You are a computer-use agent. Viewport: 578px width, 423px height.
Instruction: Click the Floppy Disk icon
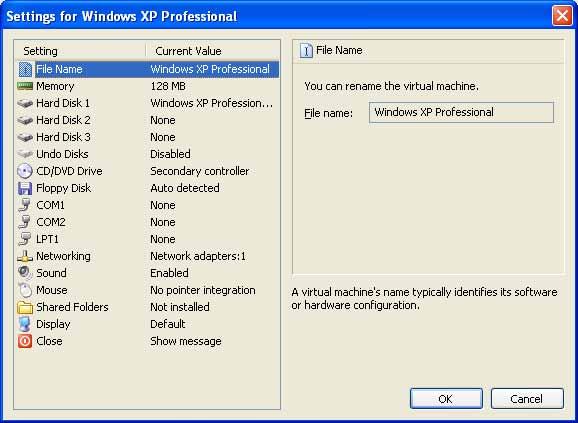pyautogui.click(x=25, y=188)
